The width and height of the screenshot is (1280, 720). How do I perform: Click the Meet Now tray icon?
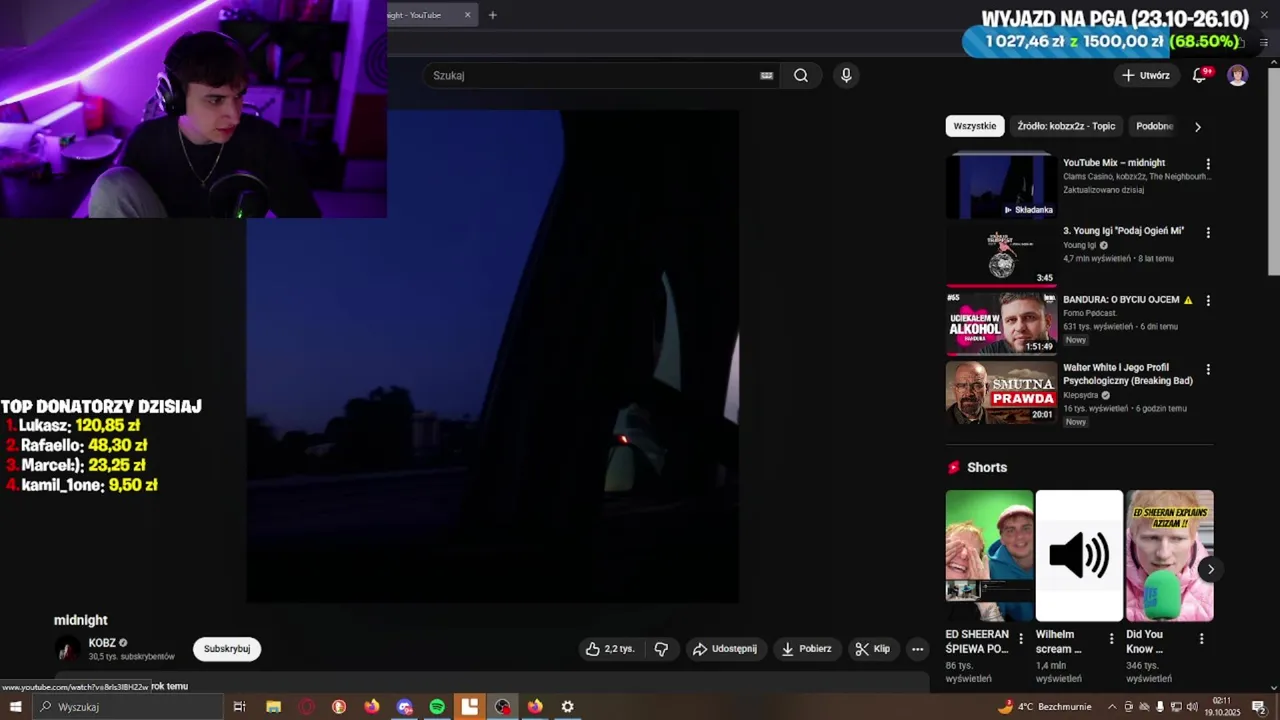click(x=1129, y=707)
